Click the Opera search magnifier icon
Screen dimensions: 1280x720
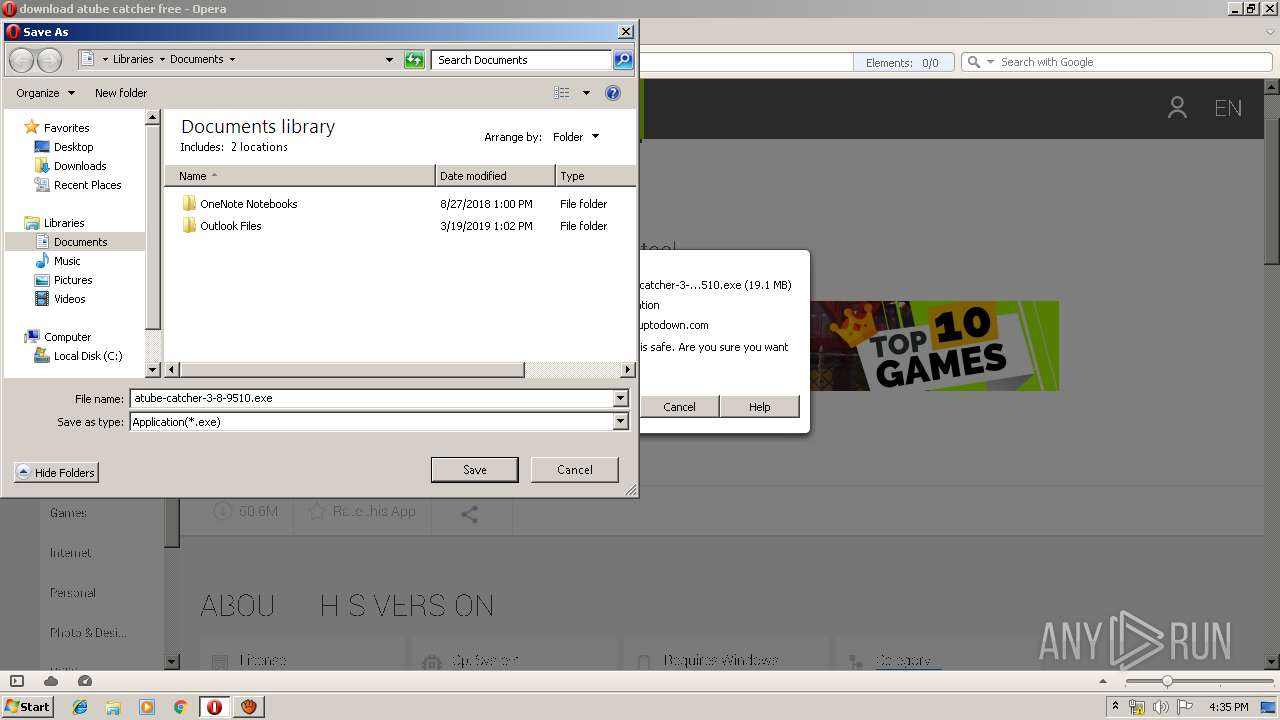point(974,62)
